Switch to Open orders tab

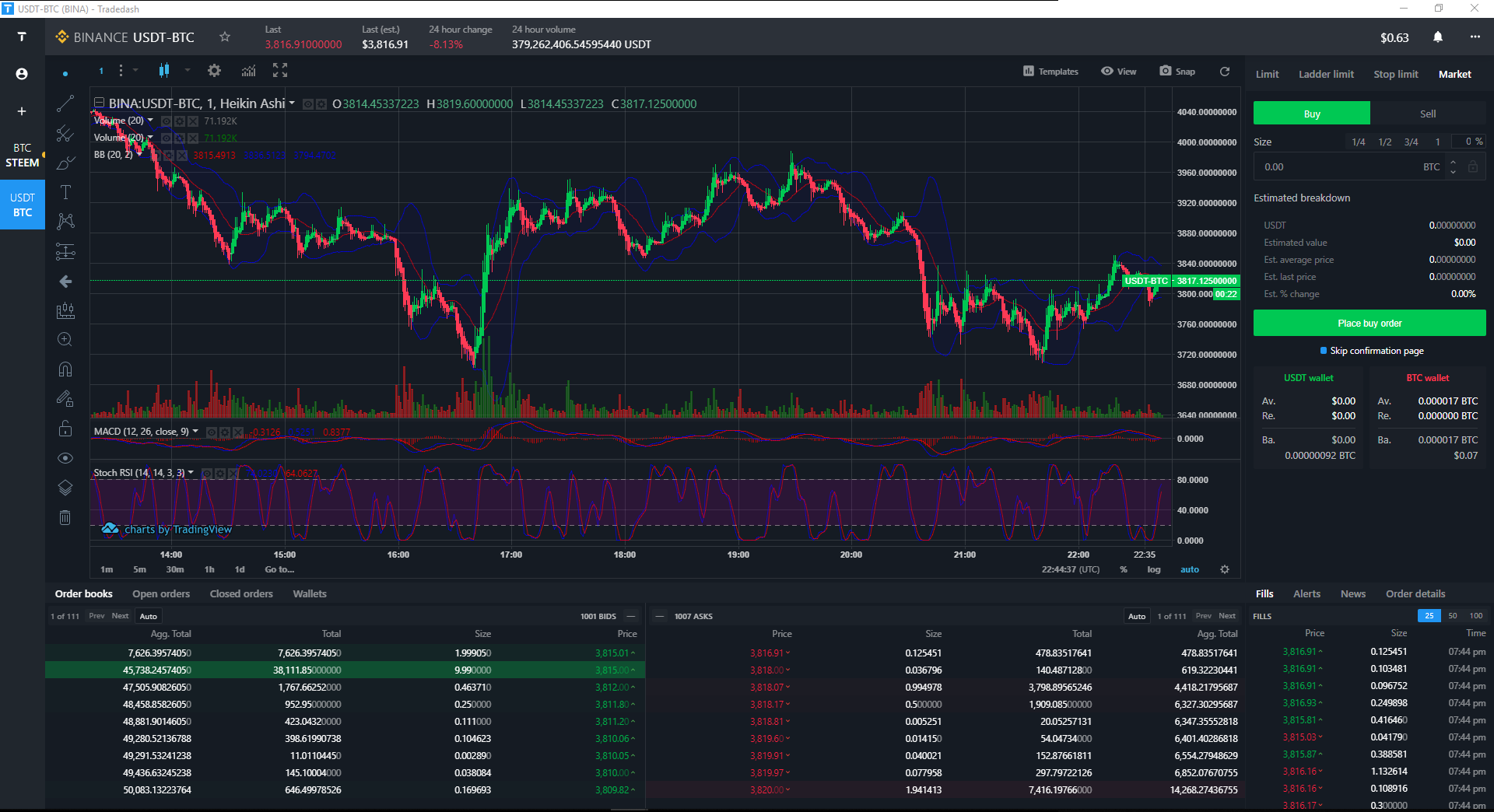click(x=161, y=594)
